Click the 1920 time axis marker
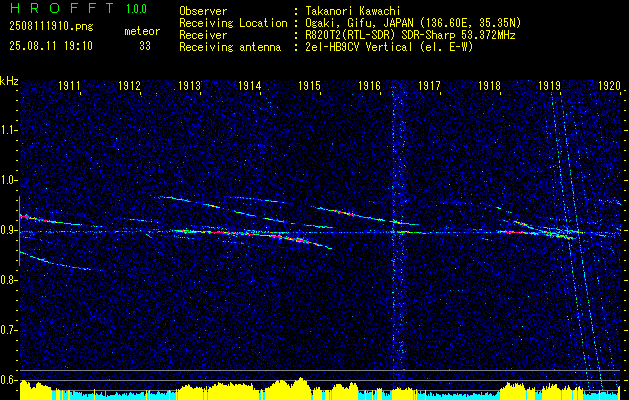The width and height of the screenshot is (629, 400). tap(609, 86)
